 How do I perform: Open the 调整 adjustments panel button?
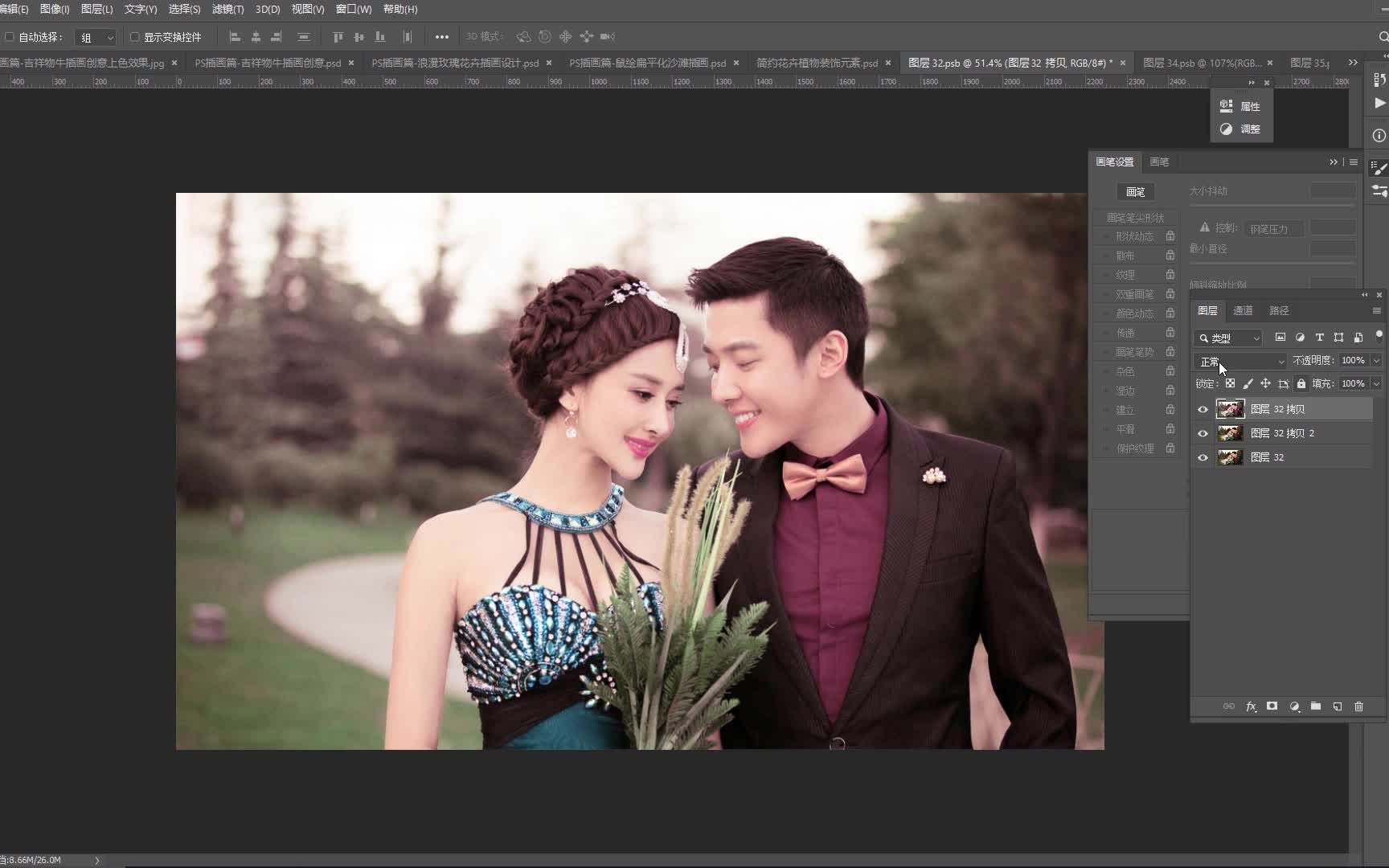(1241, 129)
